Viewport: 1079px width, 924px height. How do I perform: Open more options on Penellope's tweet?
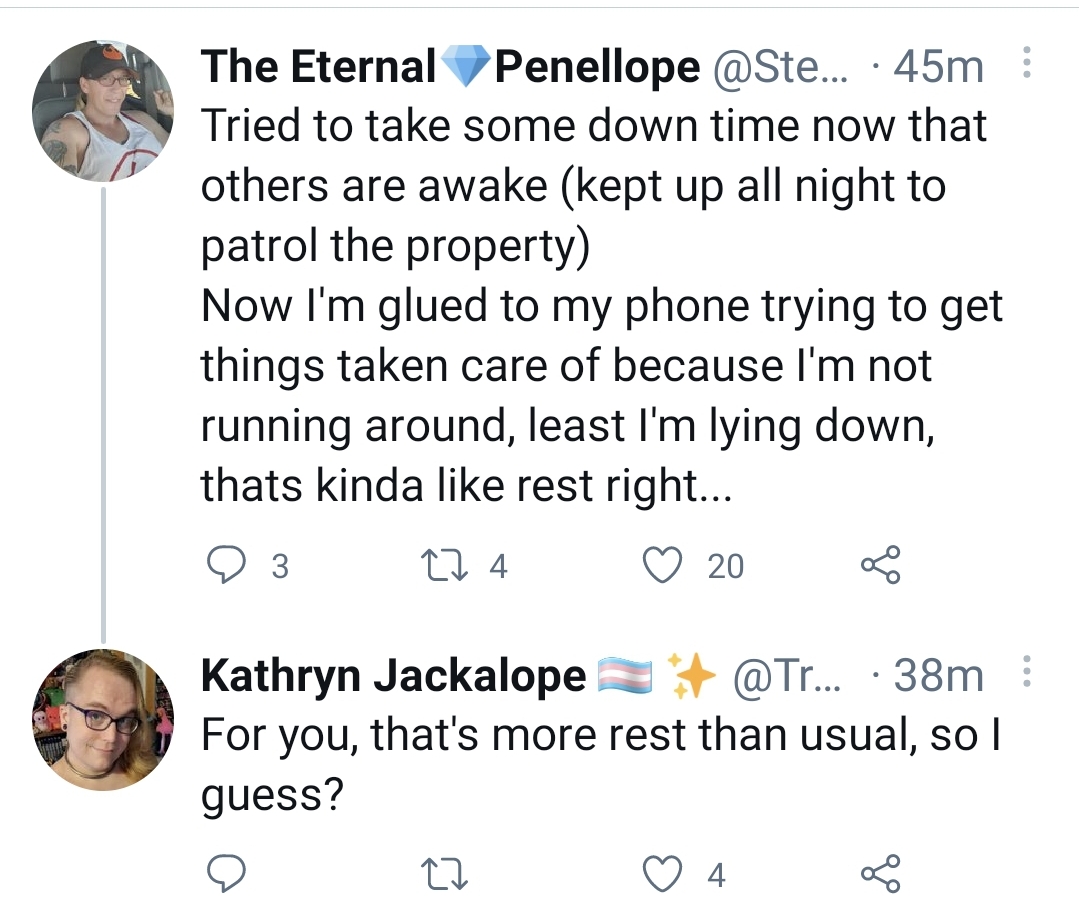click(x=1026, y=63)
